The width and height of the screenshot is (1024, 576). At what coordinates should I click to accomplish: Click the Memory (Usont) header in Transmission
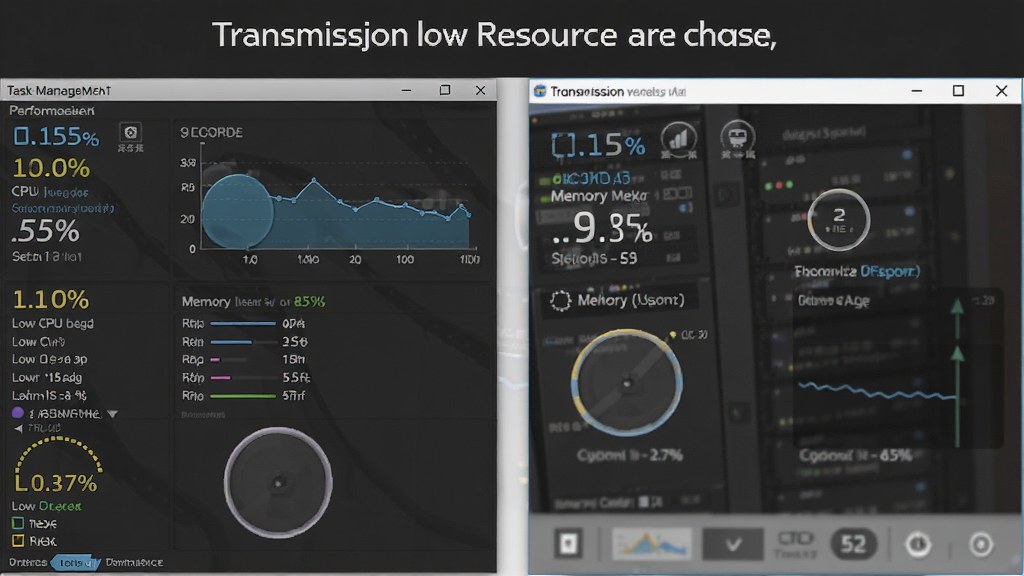[x=631, y=300]
